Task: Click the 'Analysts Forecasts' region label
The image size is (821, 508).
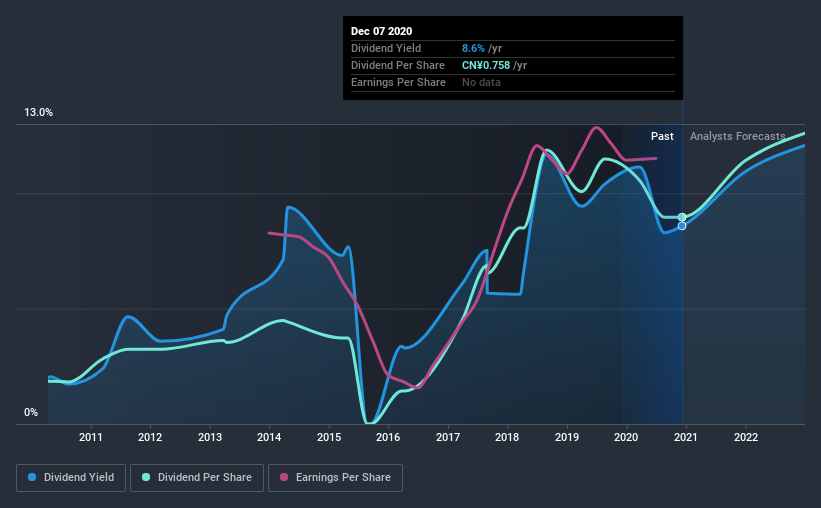Action: pyautogui.click(x=738, y=136)
